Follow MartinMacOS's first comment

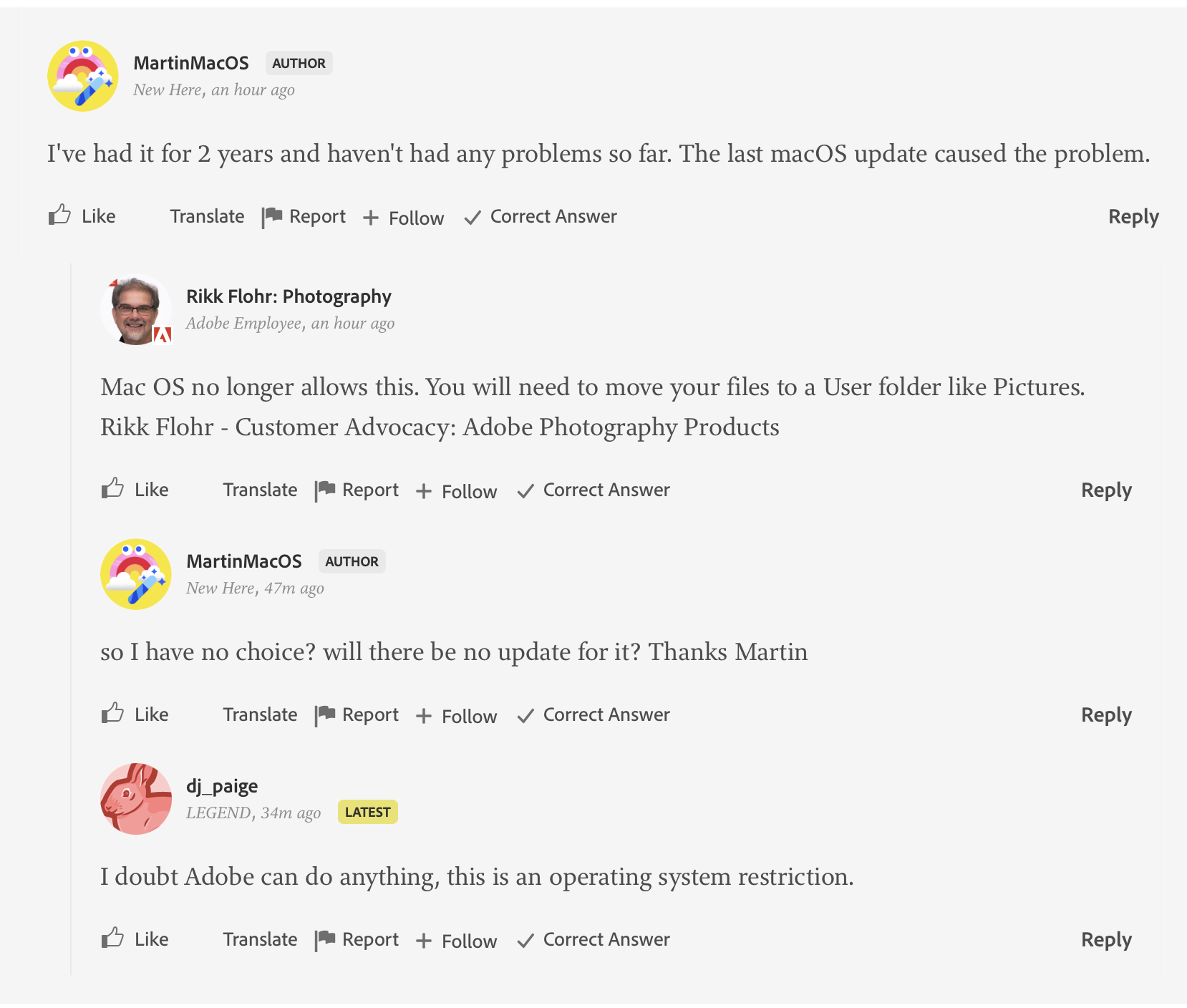coord(404,218)
